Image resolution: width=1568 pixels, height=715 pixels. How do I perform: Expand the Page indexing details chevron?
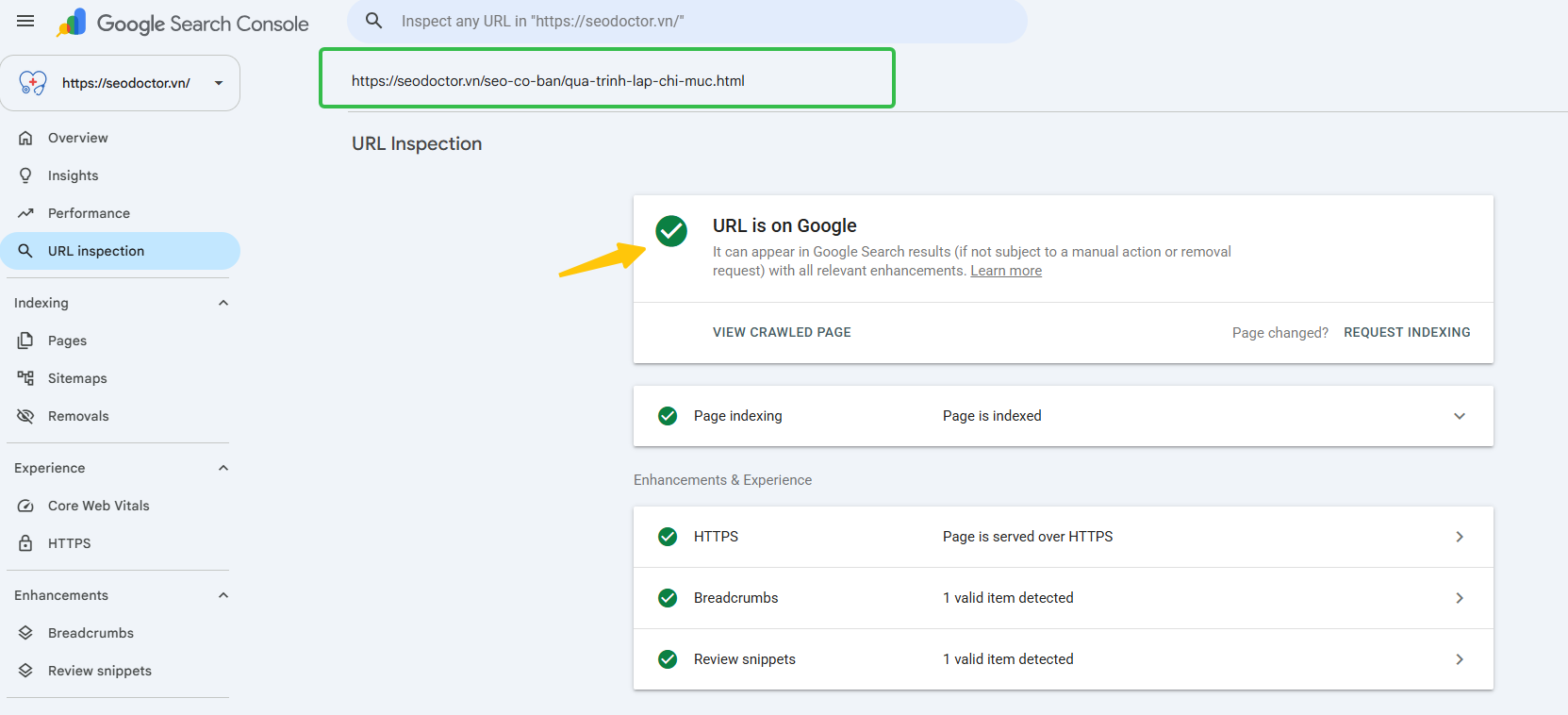pyautogui.click(x=1460, y=416)
